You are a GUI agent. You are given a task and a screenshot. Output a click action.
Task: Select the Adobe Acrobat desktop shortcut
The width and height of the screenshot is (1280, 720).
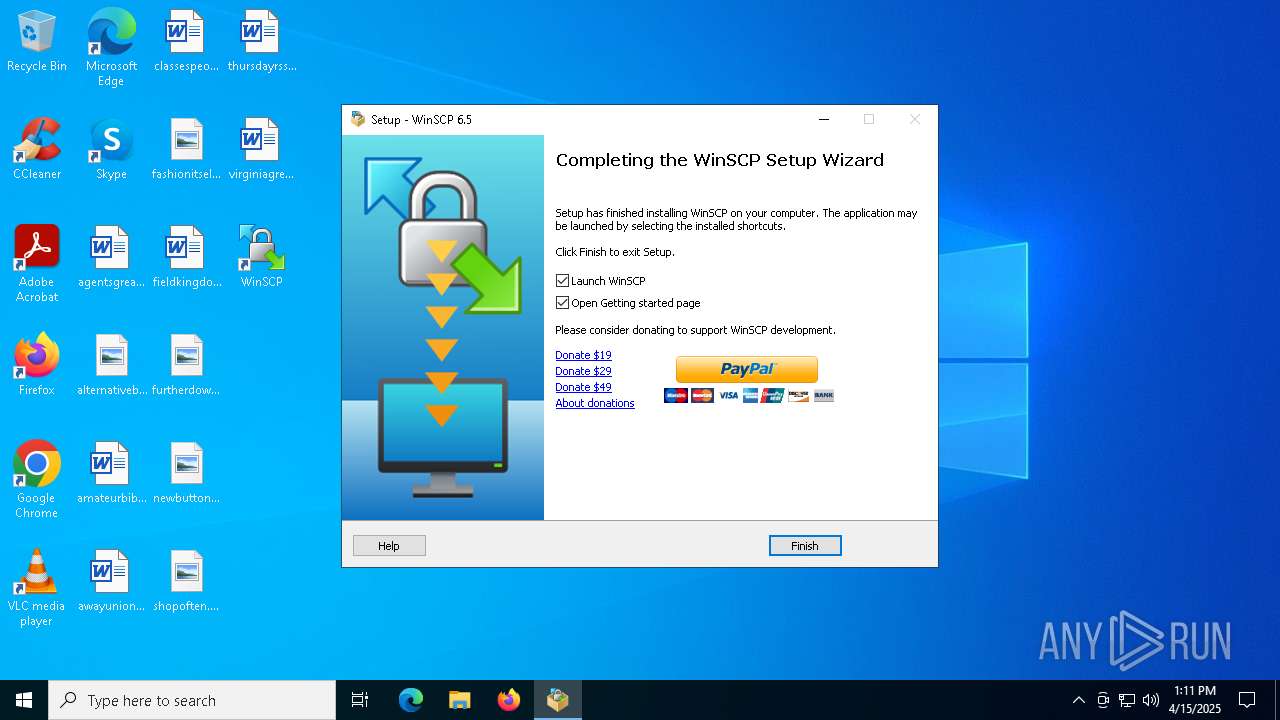pos(37,264)
